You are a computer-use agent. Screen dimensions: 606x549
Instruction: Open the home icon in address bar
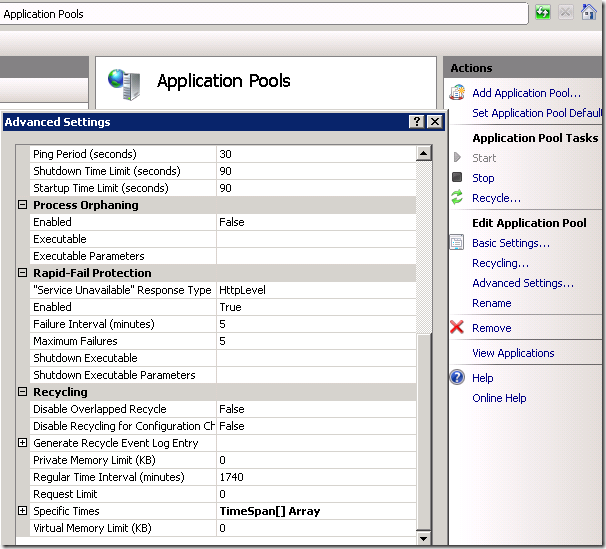click(x=589, y=12)
